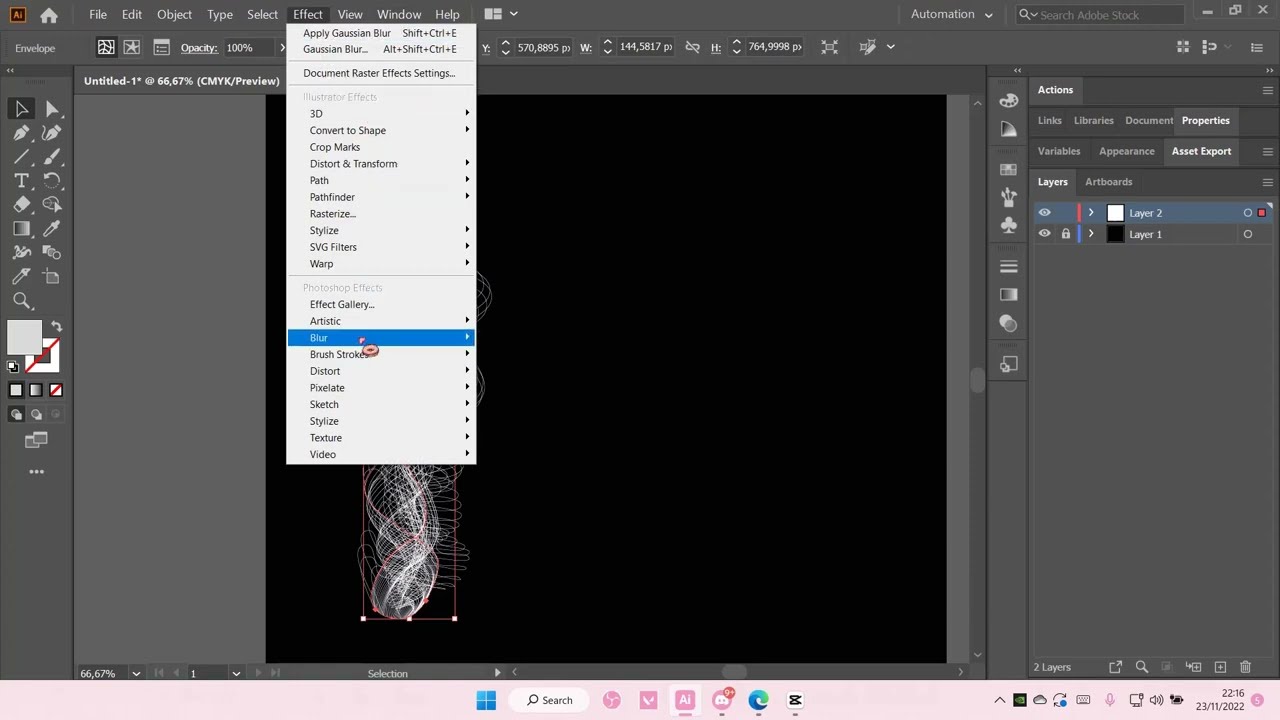Select the Gradient tool in toolbar
This screenshot has width=1280, height=720.
click(x=21, y=229)
